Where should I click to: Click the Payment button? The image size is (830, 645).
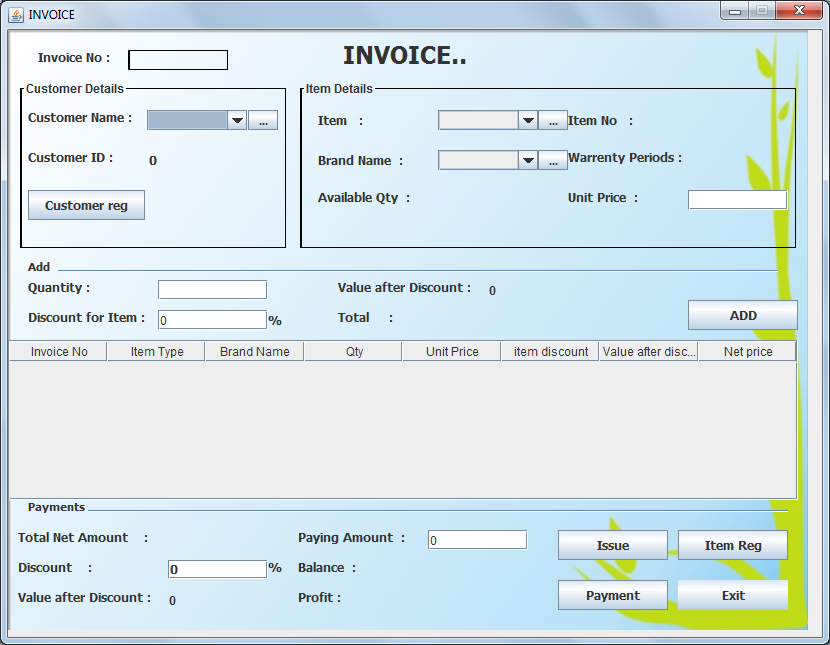[x=612, y=595]
